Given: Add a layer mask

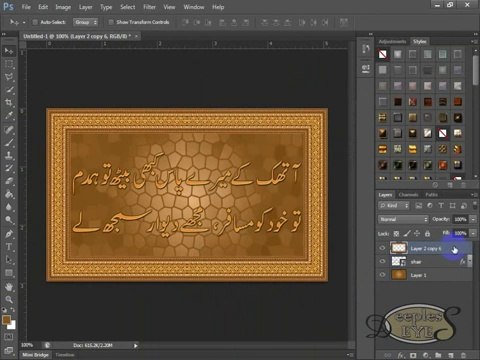Looking at the screenshot, I should tap(413, 355).
